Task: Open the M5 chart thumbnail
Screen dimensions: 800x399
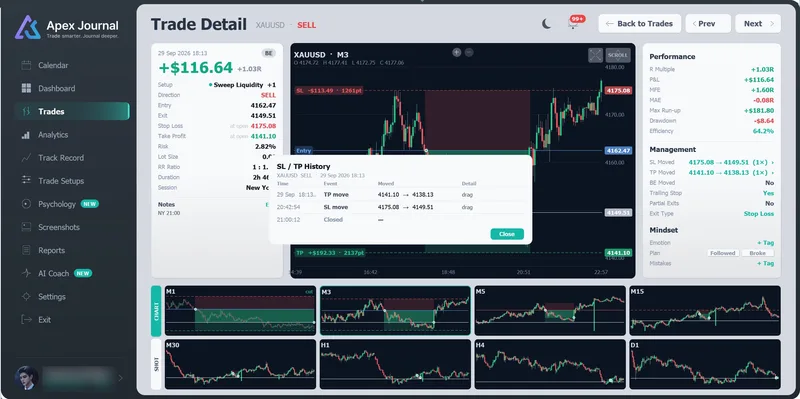Action: coord(550,311)
